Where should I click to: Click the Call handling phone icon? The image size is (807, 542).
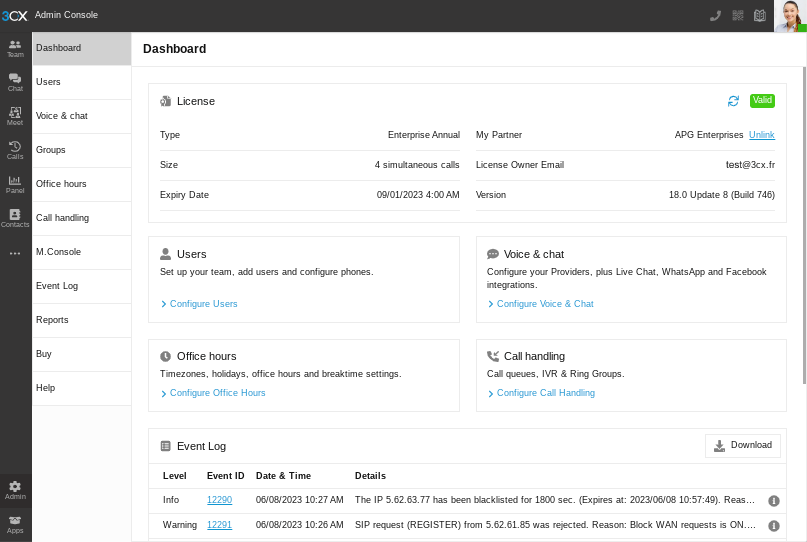coord(493,356)
